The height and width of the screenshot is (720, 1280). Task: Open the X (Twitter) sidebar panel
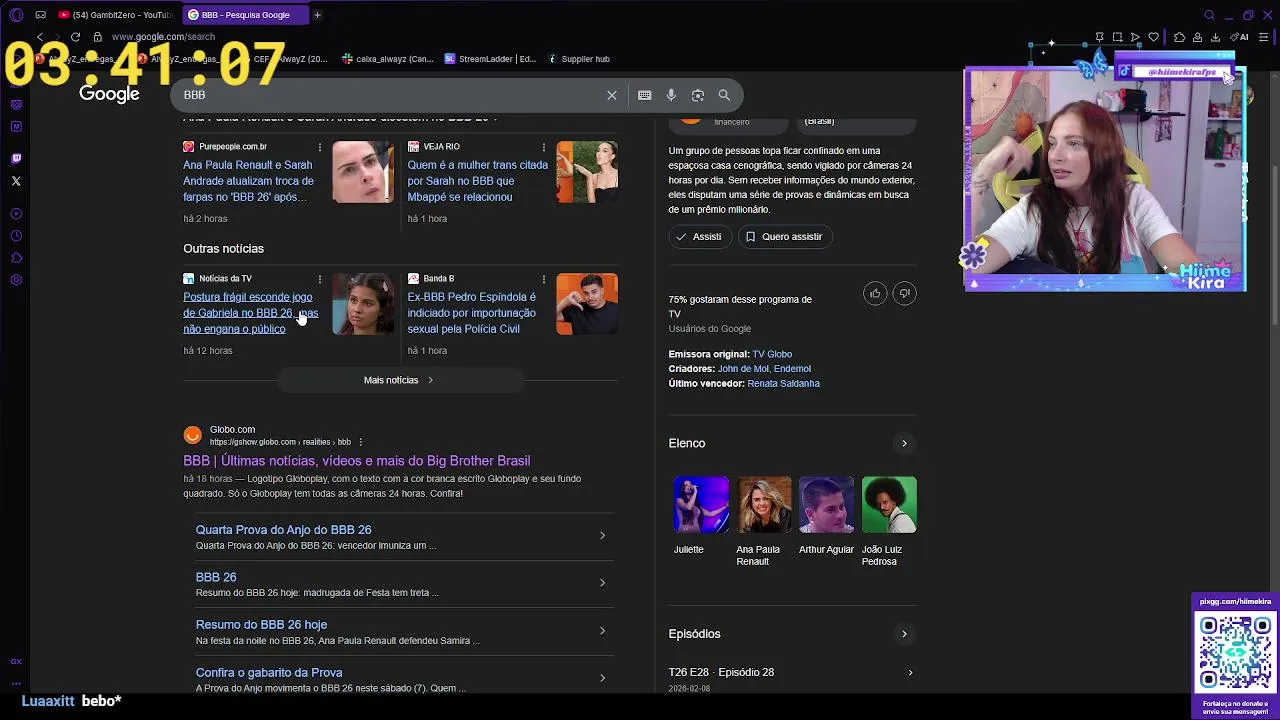16,181
